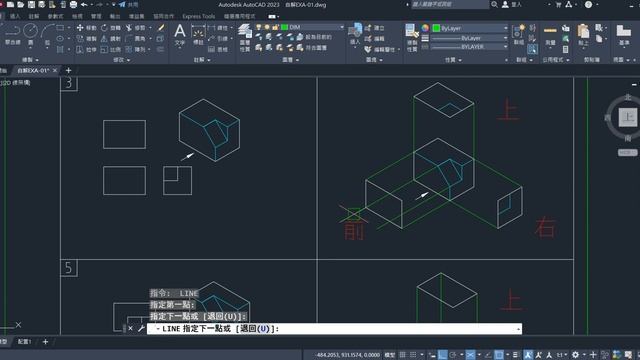Toggle annotation visibility in status bar
Screen dimensions: 640x360
[528, 355]
